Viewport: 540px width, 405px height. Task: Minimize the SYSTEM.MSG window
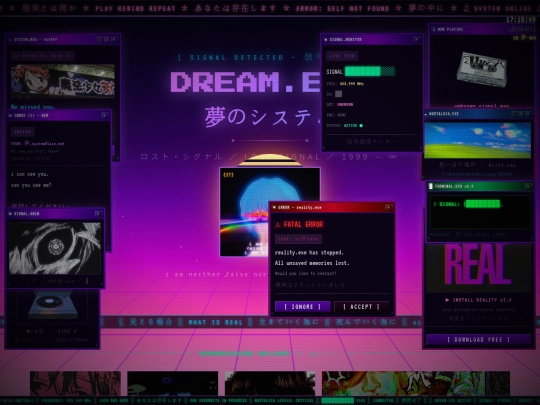[100, 39]
